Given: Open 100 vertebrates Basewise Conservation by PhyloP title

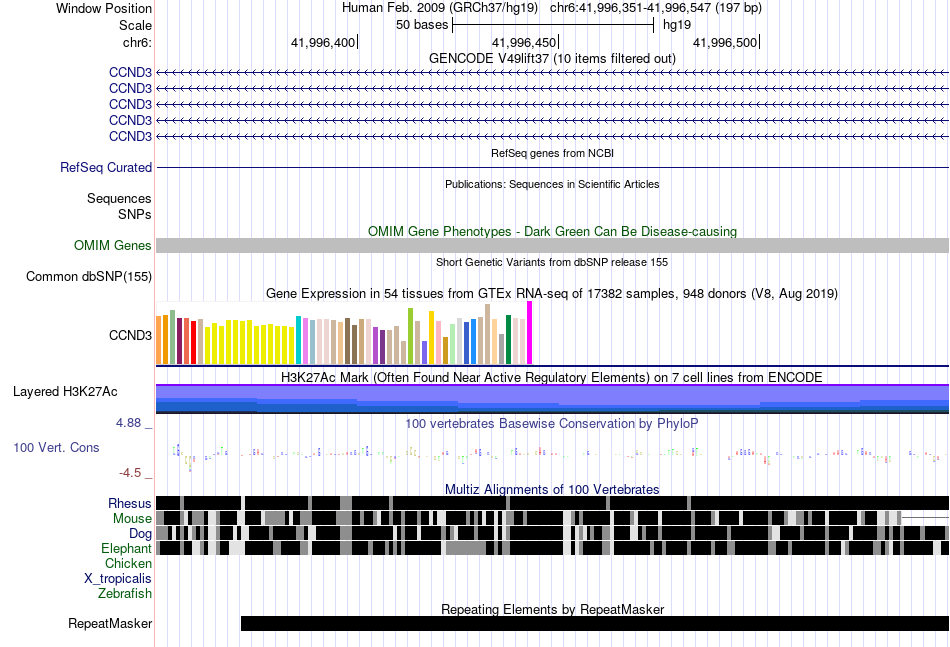Looking at the screenshot, I should point(552,423).
